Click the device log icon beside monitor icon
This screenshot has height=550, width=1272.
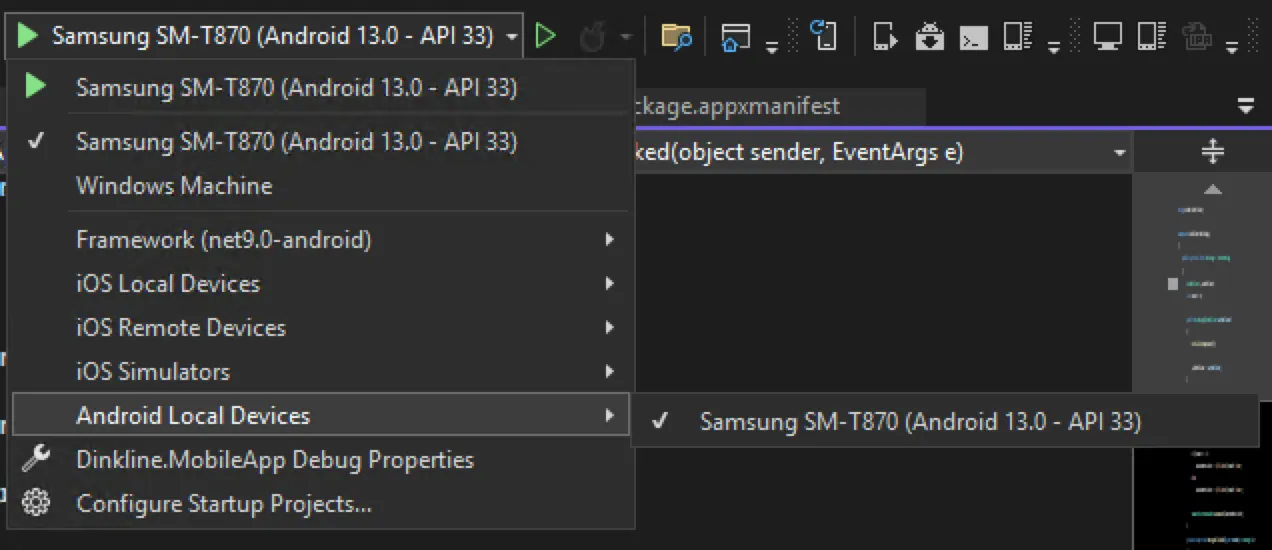[x=1153, y=37]
